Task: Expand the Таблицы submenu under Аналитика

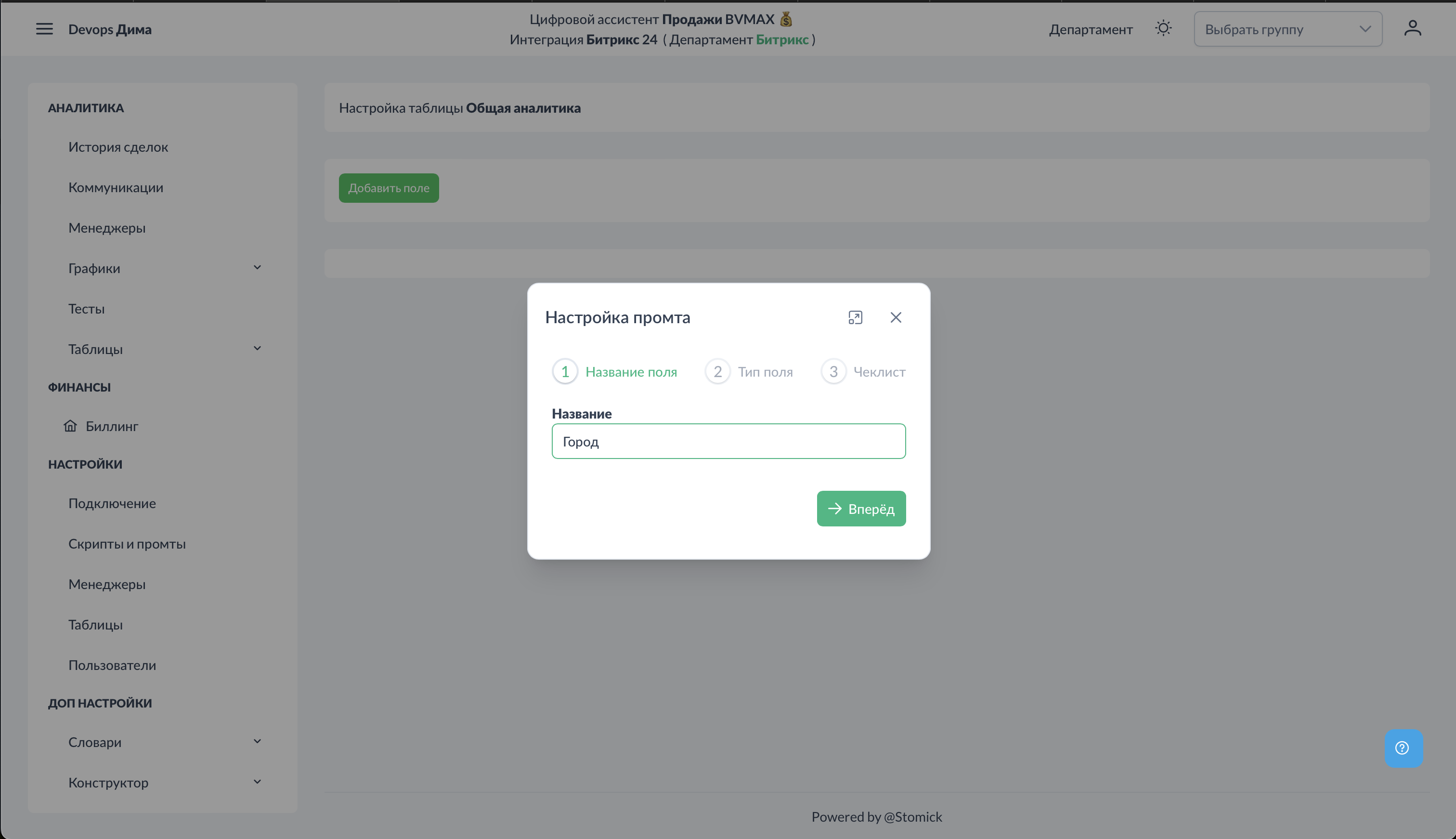Action: [257, 349]
